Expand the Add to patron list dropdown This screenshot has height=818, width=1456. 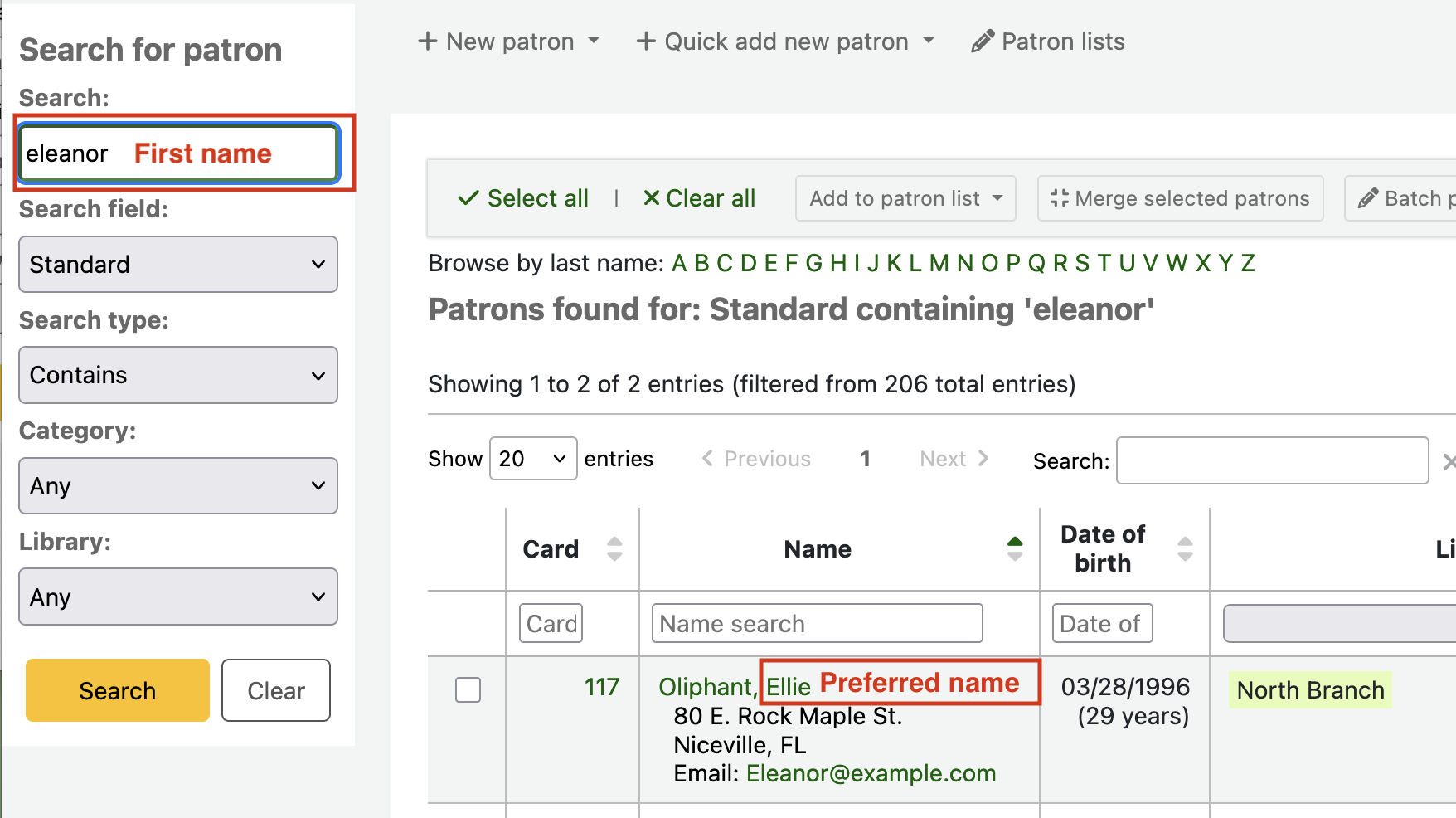tap(905, 198)
